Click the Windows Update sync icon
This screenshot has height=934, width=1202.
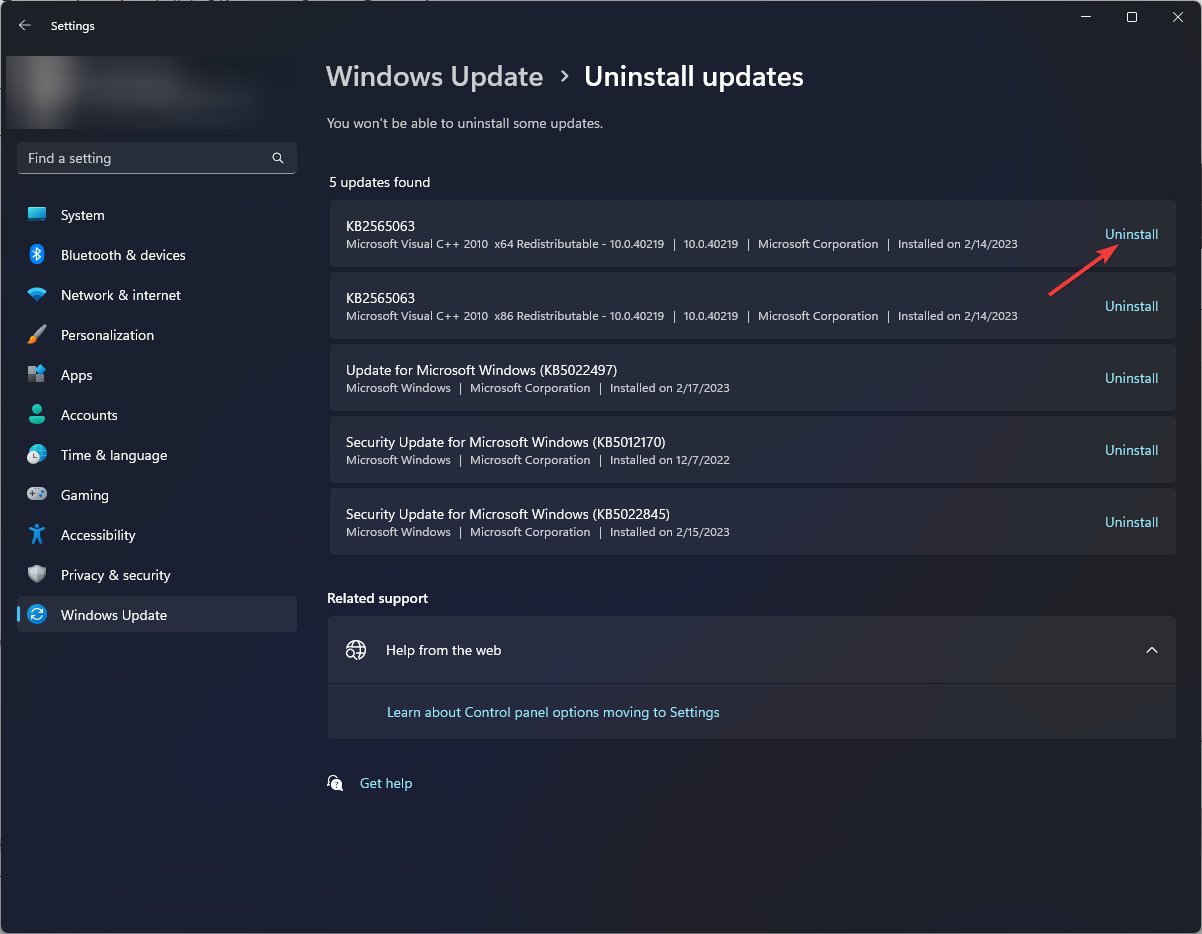[37, 615]
